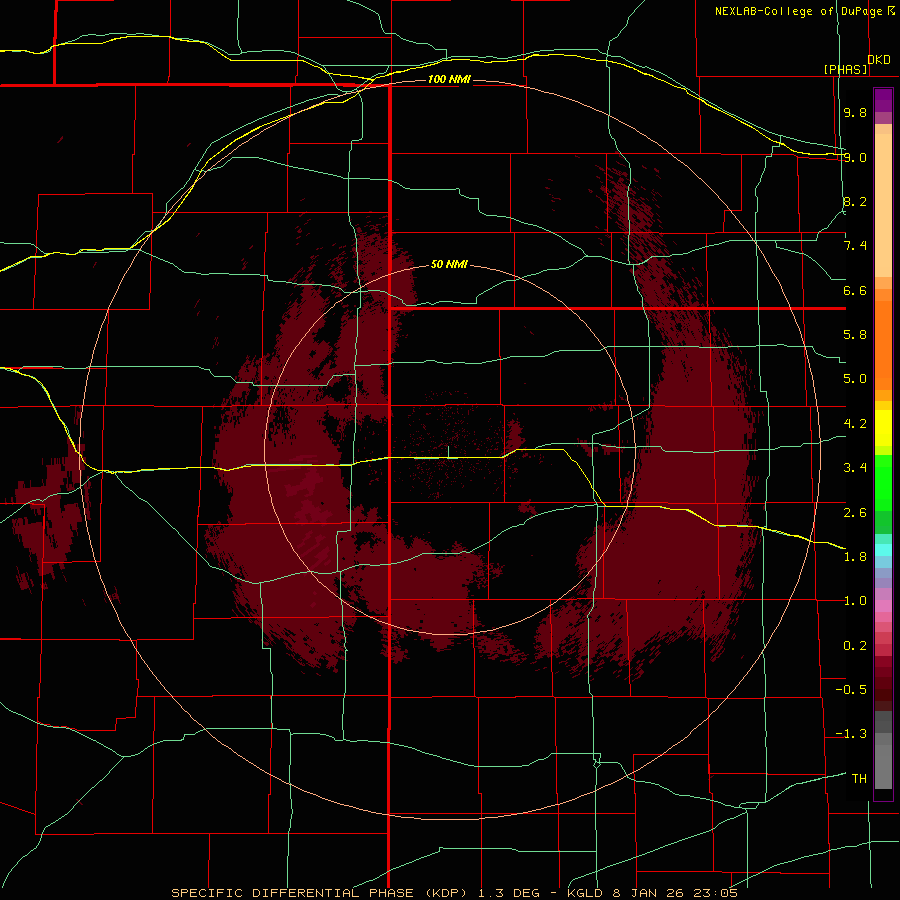This screenshot has height=900, width=900.
Task: Click the 4.2 value on the color scale
Action: coord(855,424)
